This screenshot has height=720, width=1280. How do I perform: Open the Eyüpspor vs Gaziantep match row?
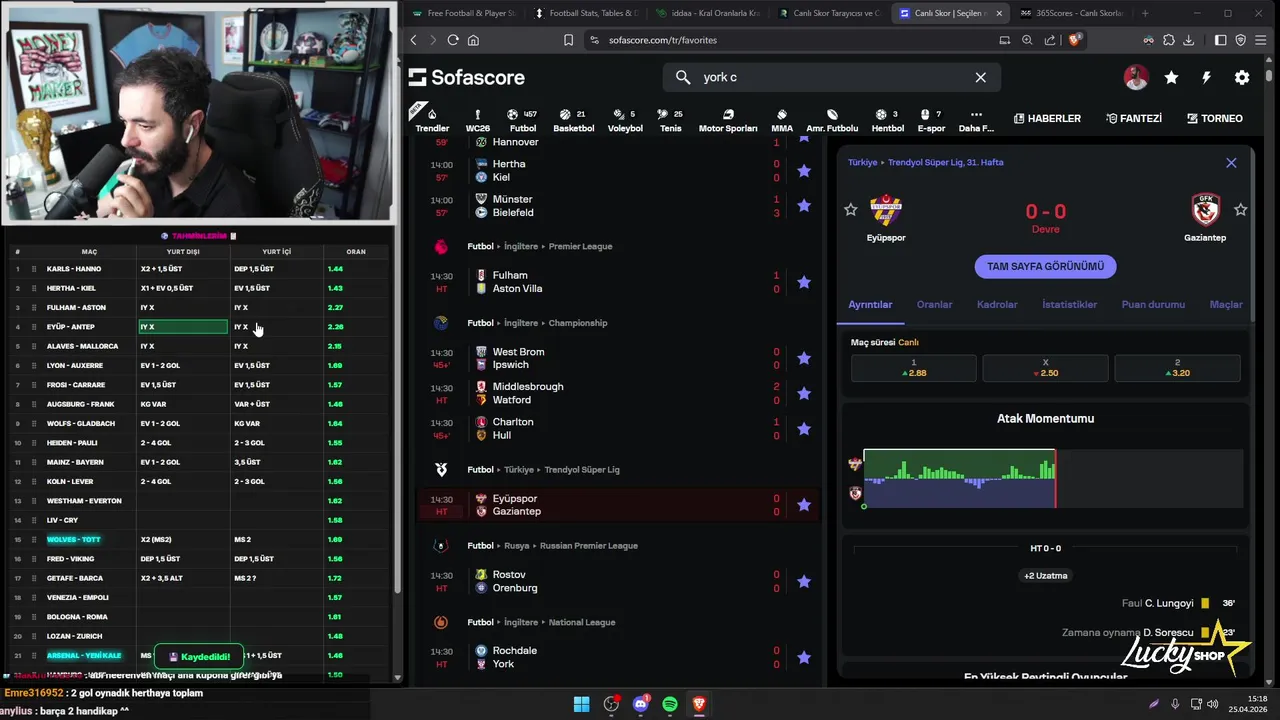[x=619, y=505]
